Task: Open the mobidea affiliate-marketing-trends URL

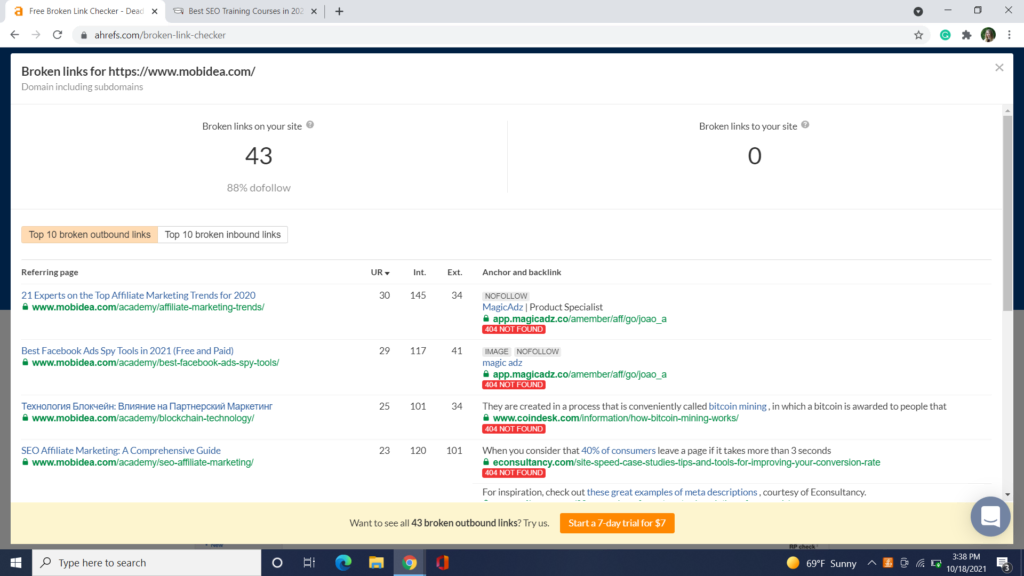Action: tap(148, 307)
